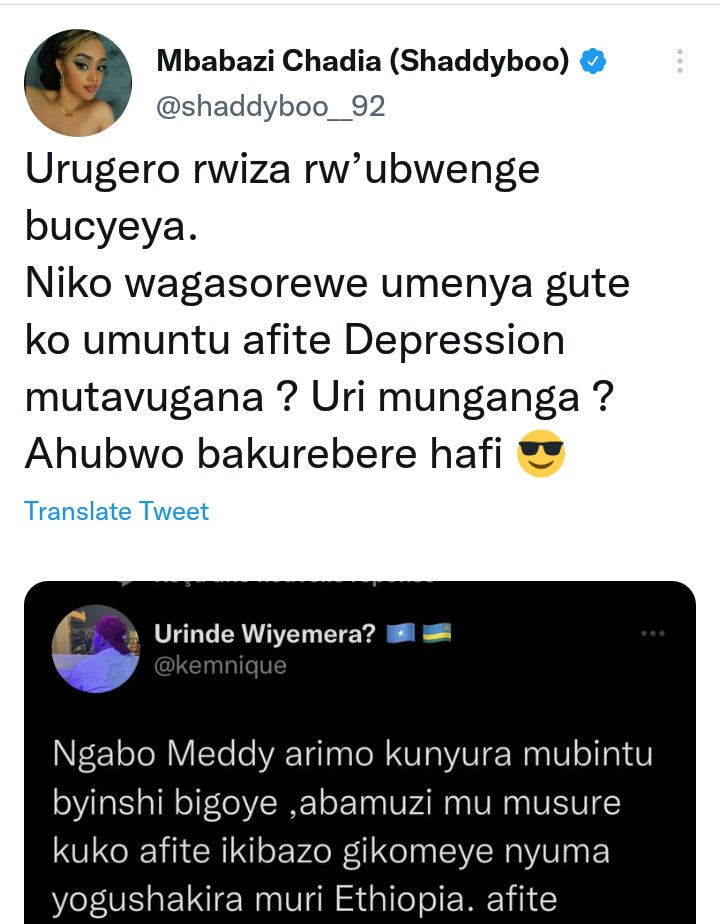The width and height of the screenshot is (720, 924).
Task: Open the quoted user's purple profile avatar
Action: [95, 649]
